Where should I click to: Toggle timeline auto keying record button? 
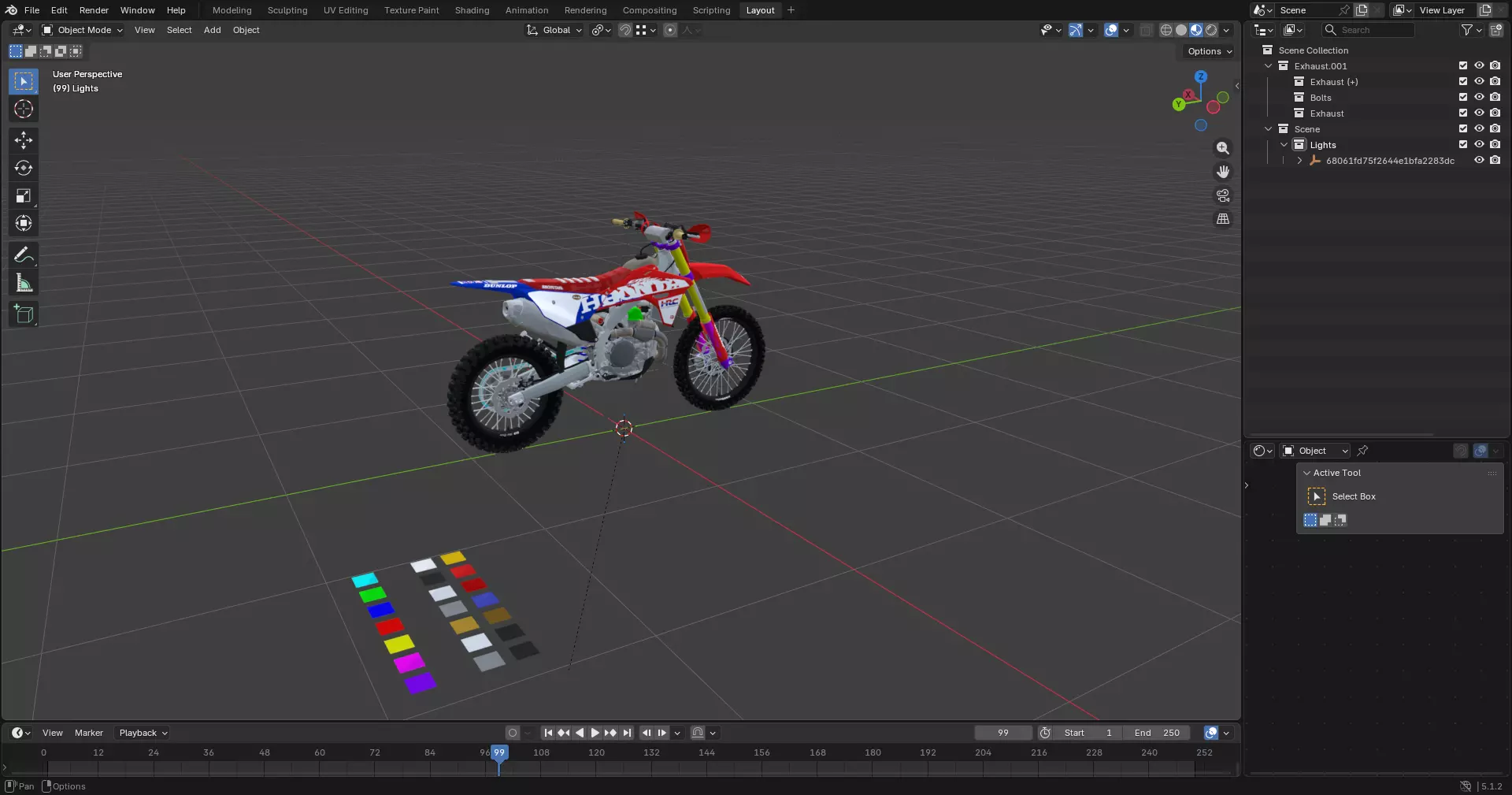tap(513, 733)
